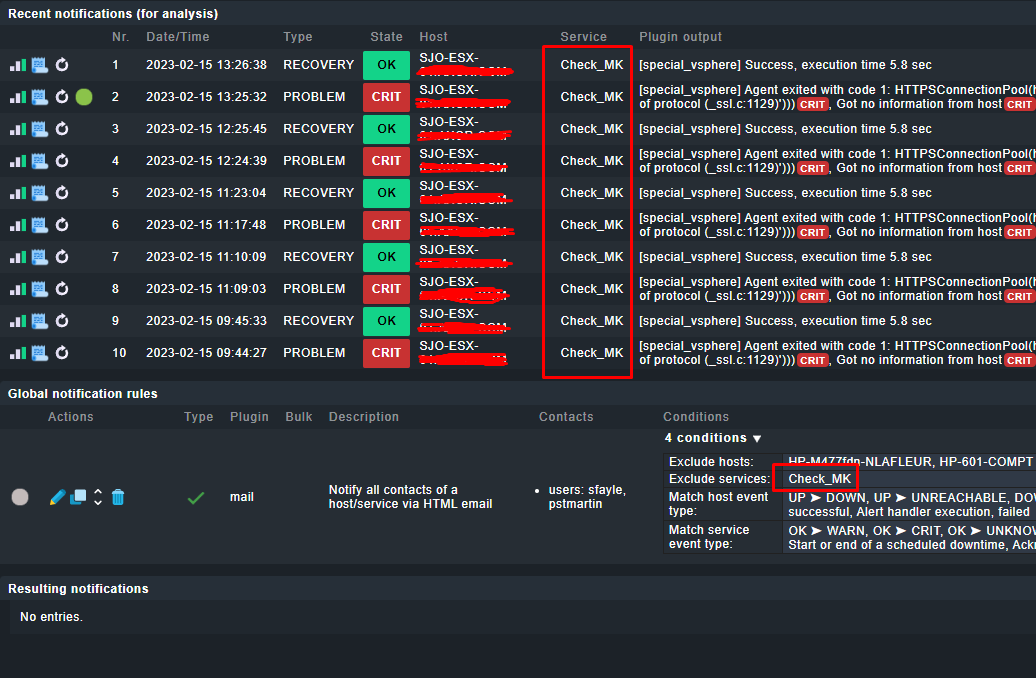
Task: Open service graphs for notification 1
Action: (20, 65)
